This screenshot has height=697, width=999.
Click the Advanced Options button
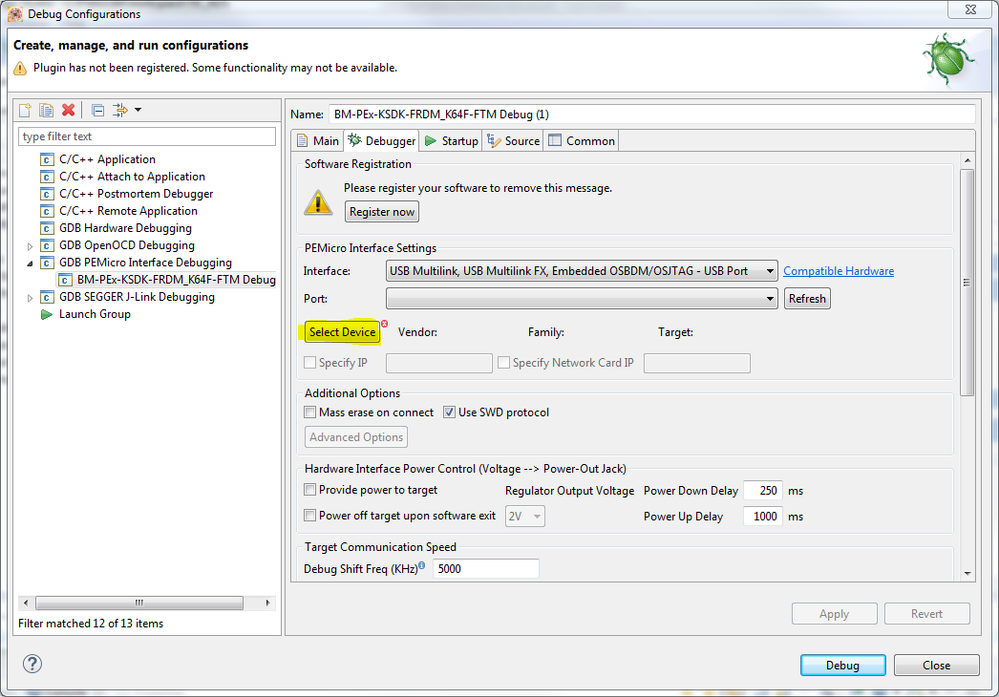click(x=356, y=437)
